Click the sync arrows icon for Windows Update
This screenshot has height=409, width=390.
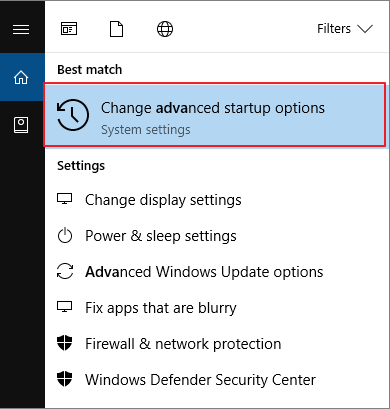click(65, 271)
